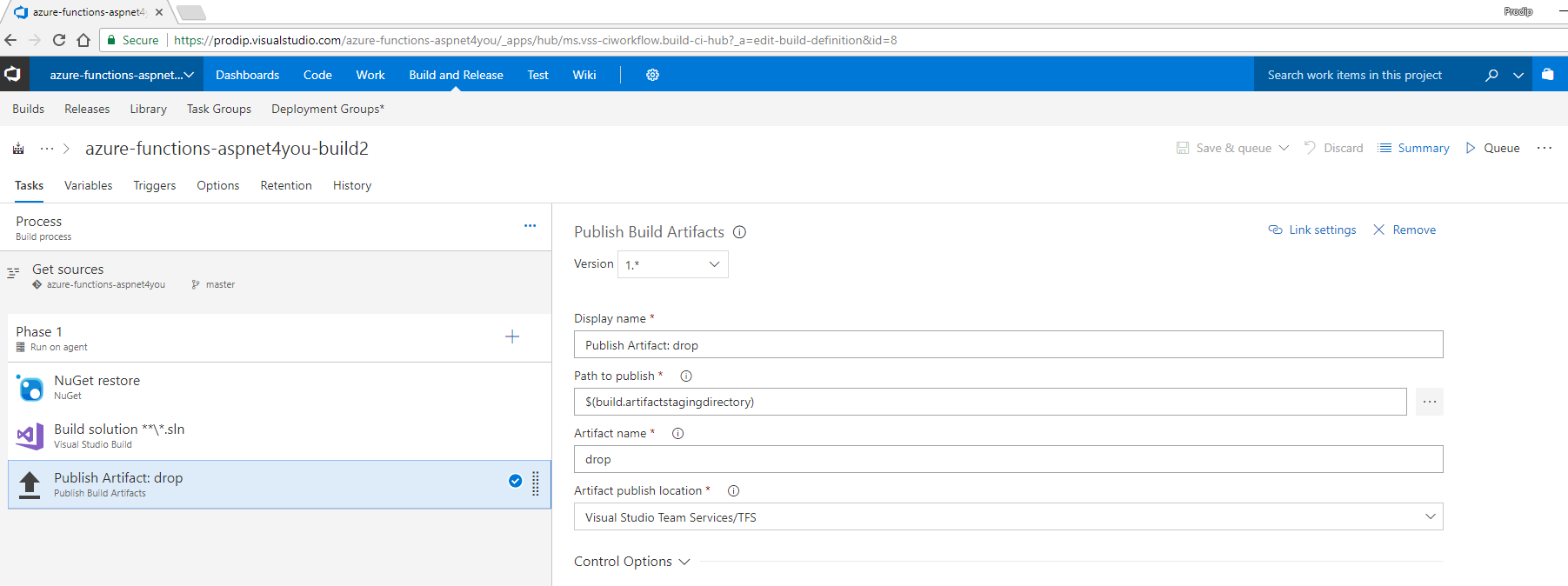Click Link settings
Image resolution: width=1568 pixels, height=586 pixels.
click(1312, 230)
